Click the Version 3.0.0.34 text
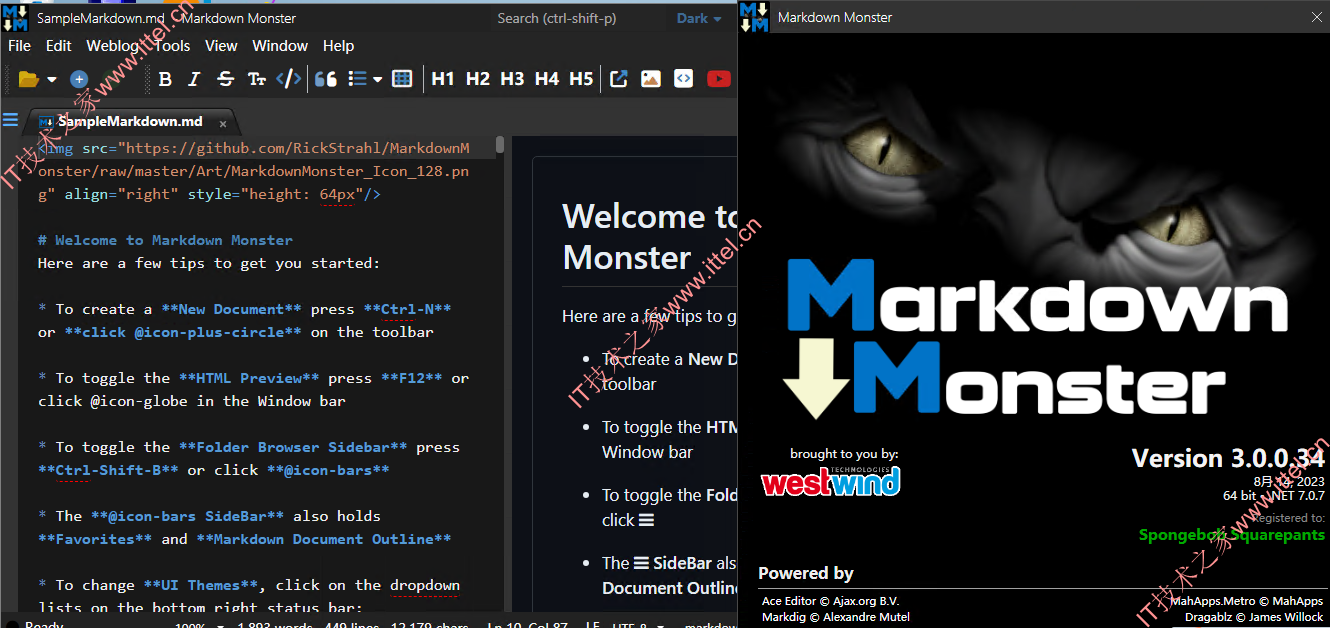This screenshot has width=1330, height=628. 1228,458
